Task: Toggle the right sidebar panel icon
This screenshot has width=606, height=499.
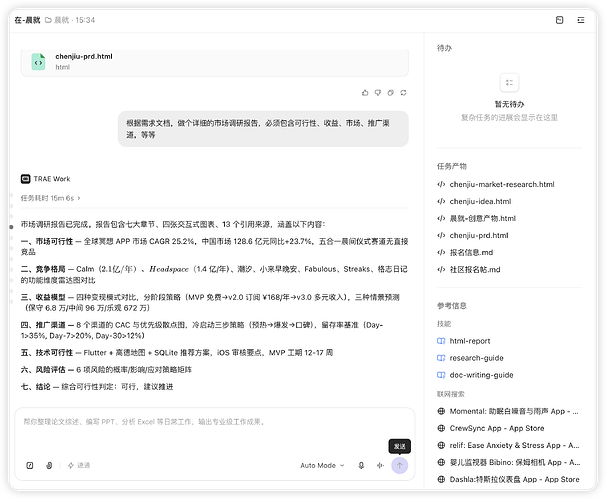Action: pos(580,20)
